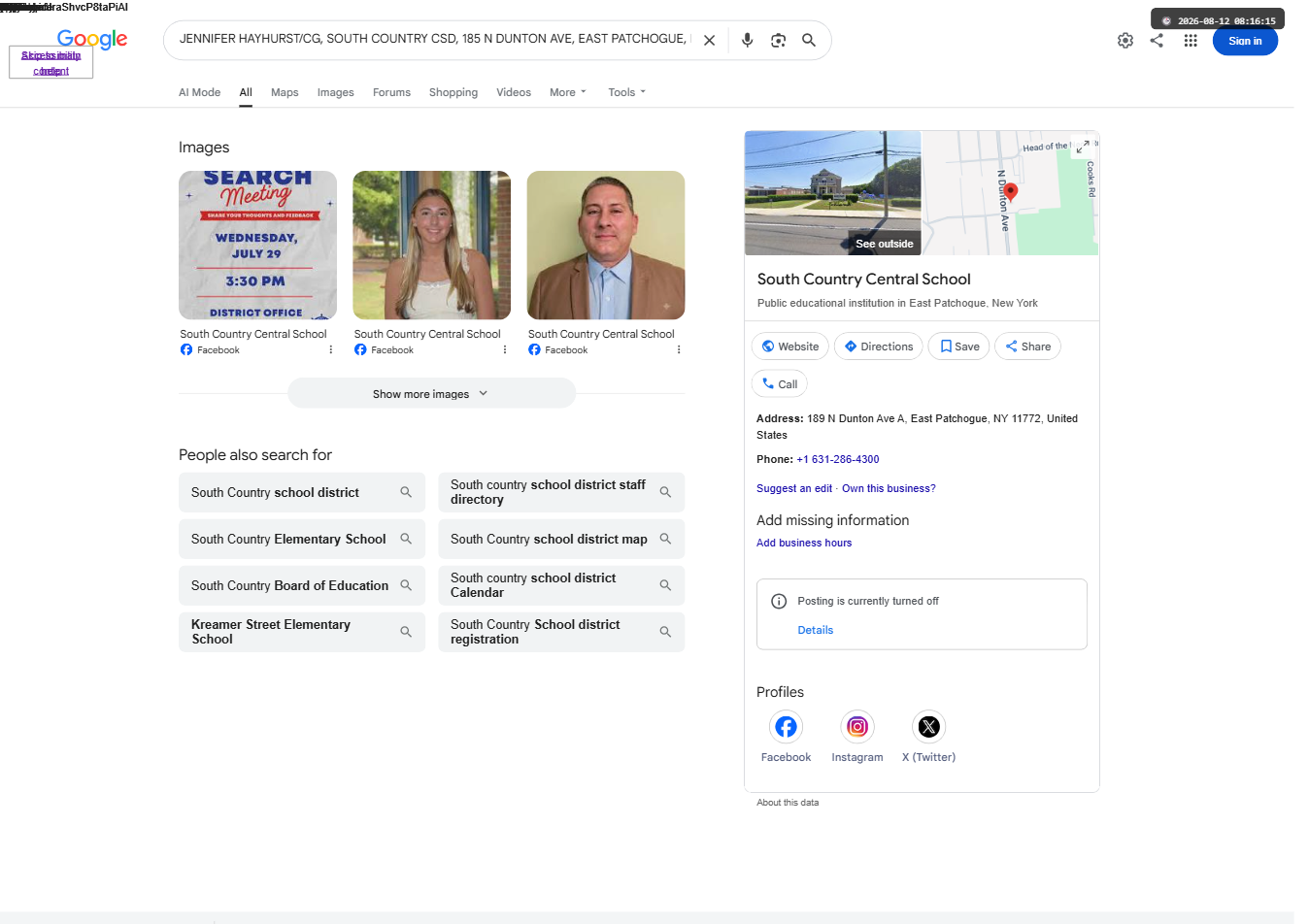Switch to AI Mode tab

199,92
